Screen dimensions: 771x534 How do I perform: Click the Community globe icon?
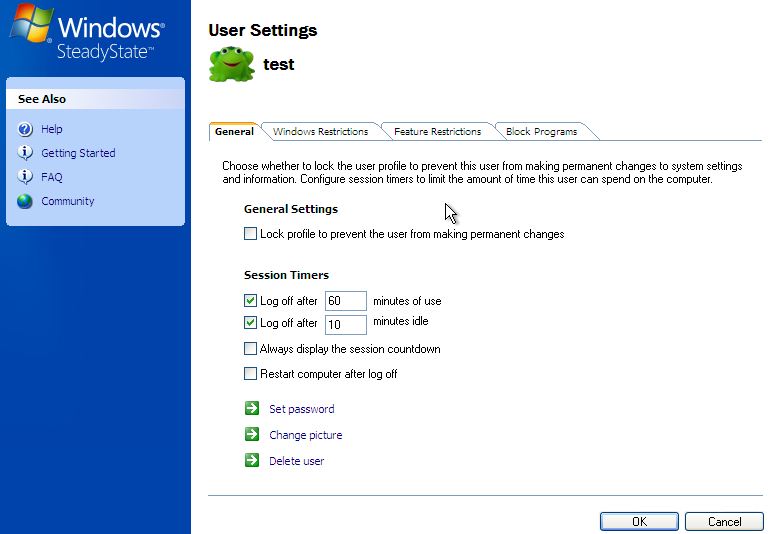click(25, 201)
